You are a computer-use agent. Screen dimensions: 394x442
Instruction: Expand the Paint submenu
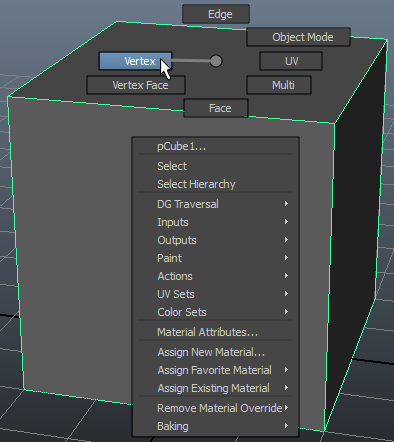[x=215, y=258]
